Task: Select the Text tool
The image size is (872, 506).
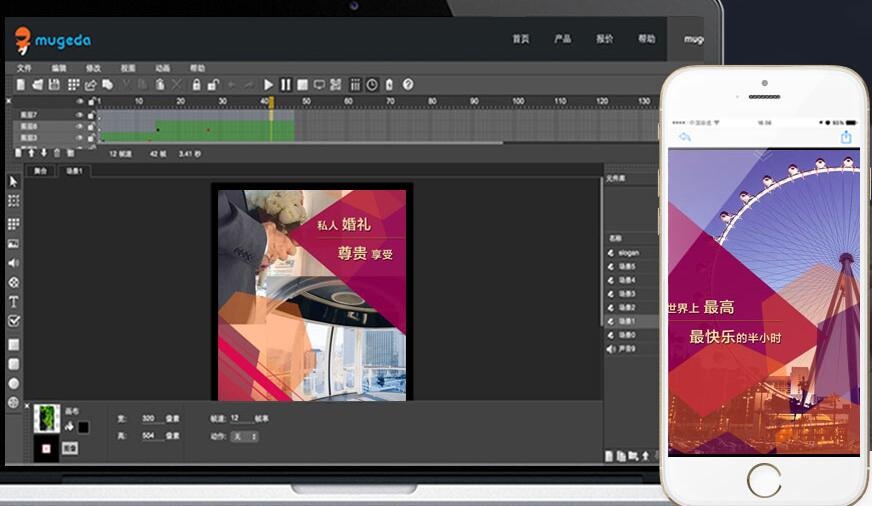Action: (13, 302)
